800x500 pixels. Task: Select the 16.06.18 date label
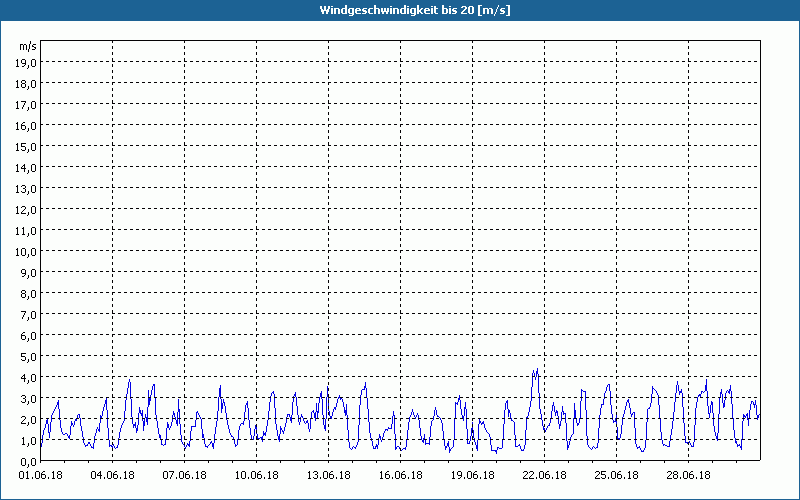[x=401, y=475]
